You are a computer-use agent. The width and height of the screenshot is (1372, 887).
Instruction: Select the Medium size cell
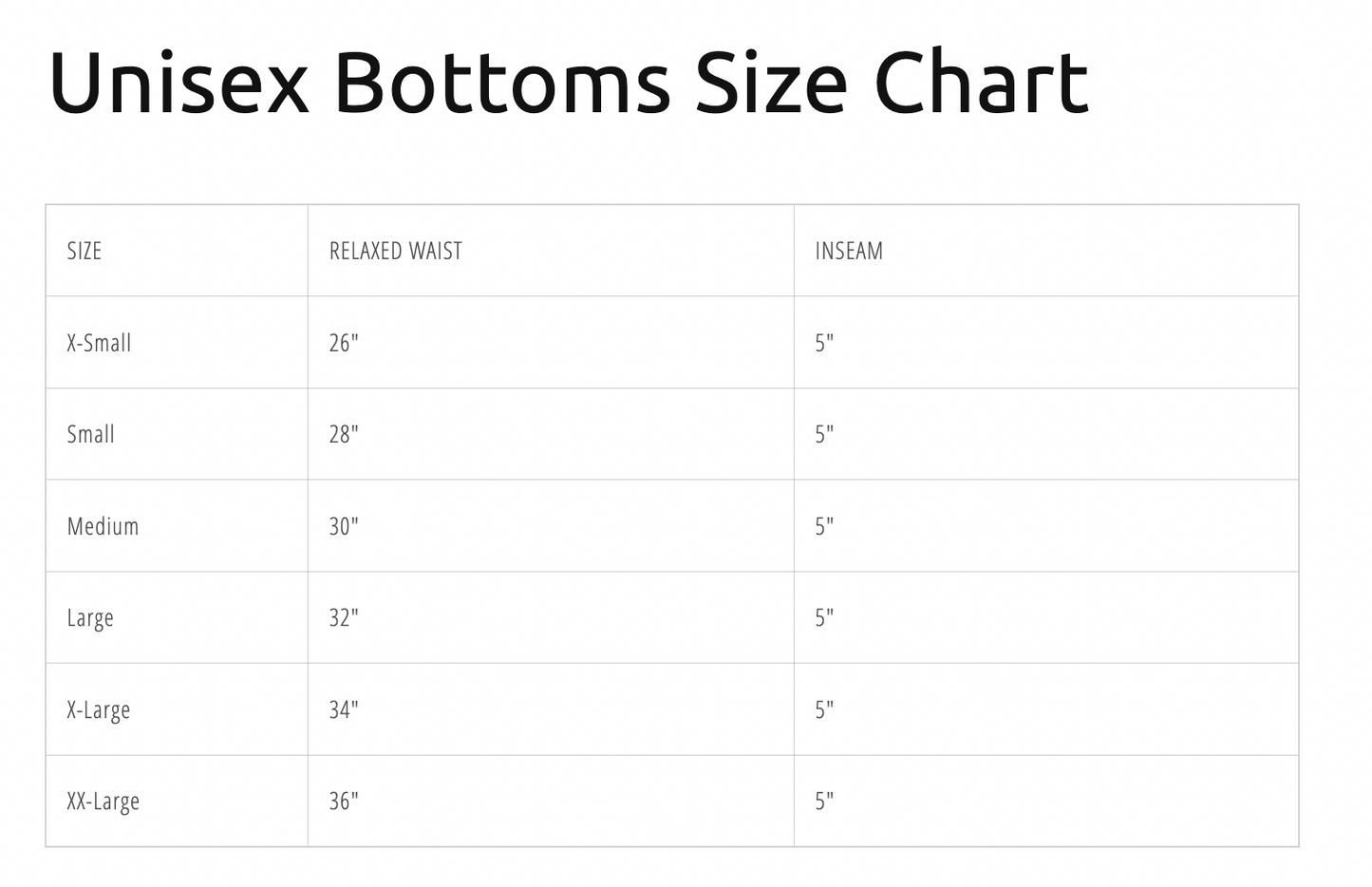point(103,526)
